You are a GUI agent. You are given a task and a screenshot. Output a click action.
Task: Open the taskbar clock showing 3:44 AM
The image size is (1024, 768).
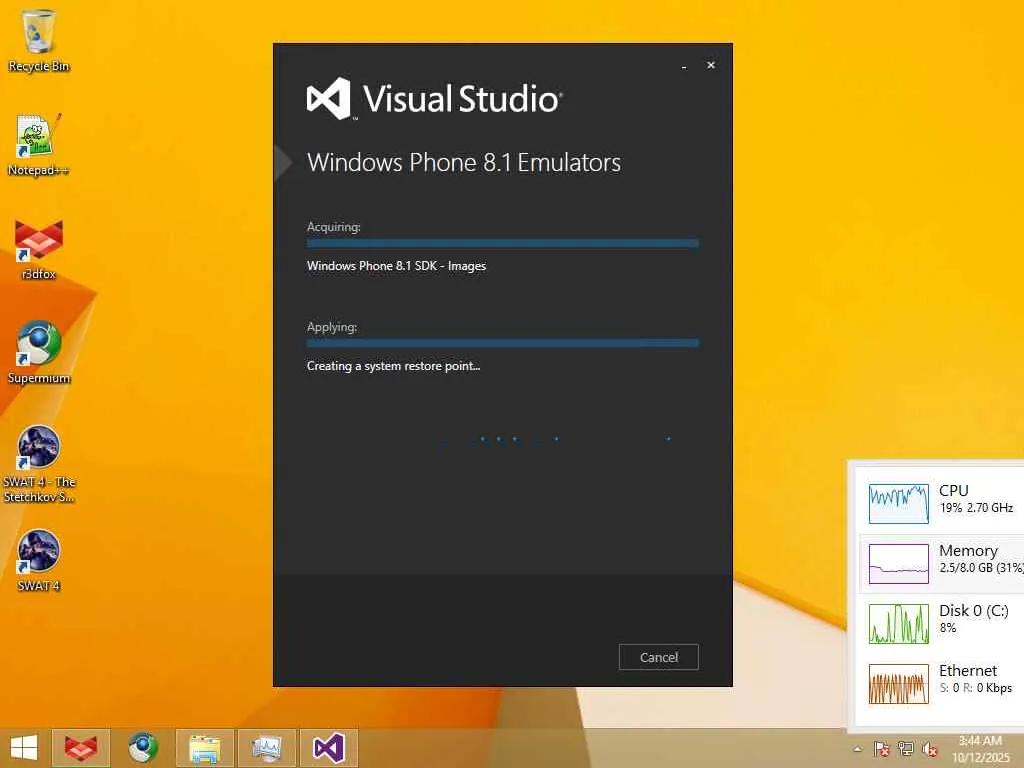click(980, 749)
